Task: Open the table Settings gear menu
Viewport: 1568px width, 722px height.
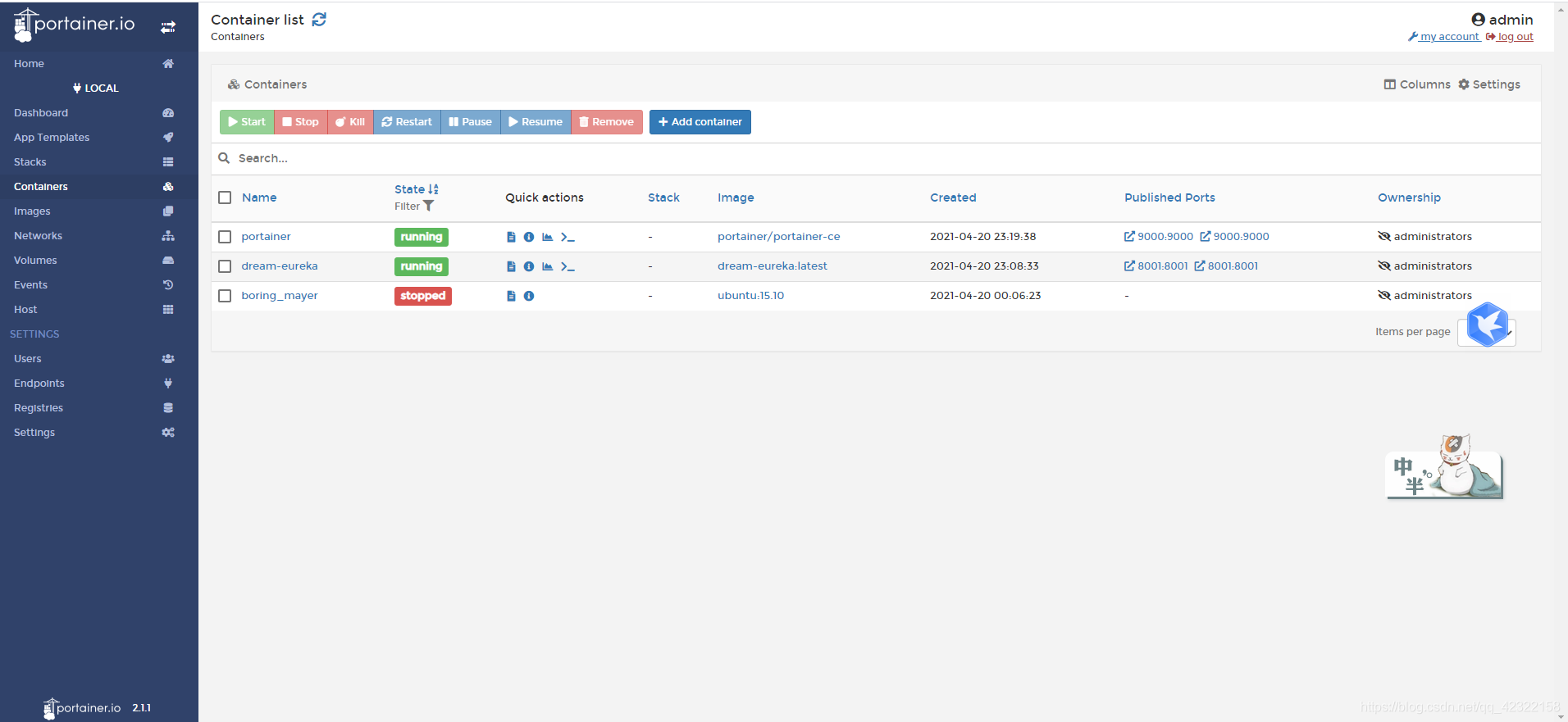Action: [1489, 84]
